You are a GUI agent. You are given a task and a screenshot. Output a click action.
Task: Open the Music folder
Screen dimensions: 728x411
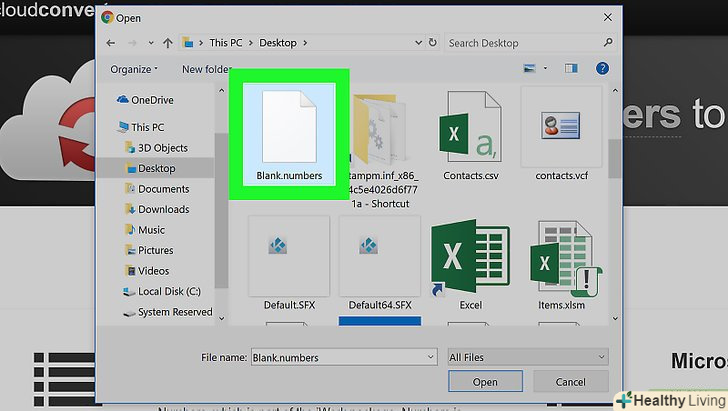tap(145, 230)
